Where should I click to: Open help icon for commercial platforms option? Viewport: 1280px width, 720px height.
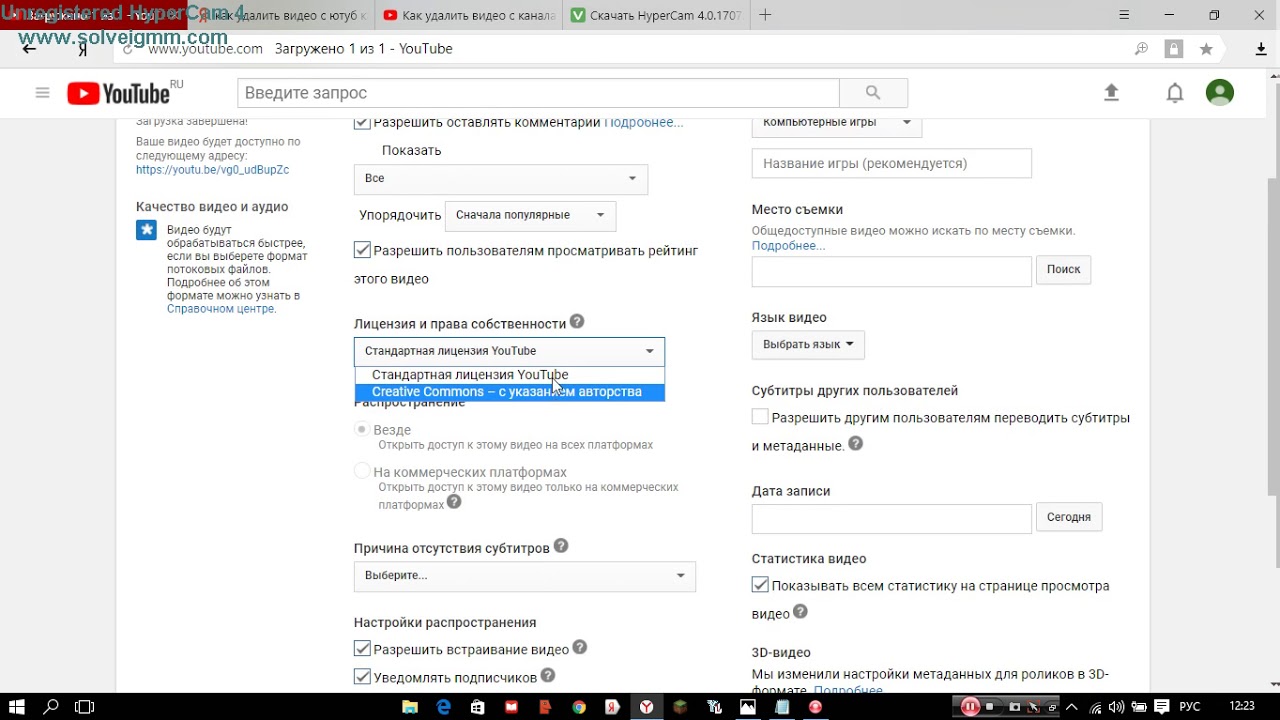point(454,502)
